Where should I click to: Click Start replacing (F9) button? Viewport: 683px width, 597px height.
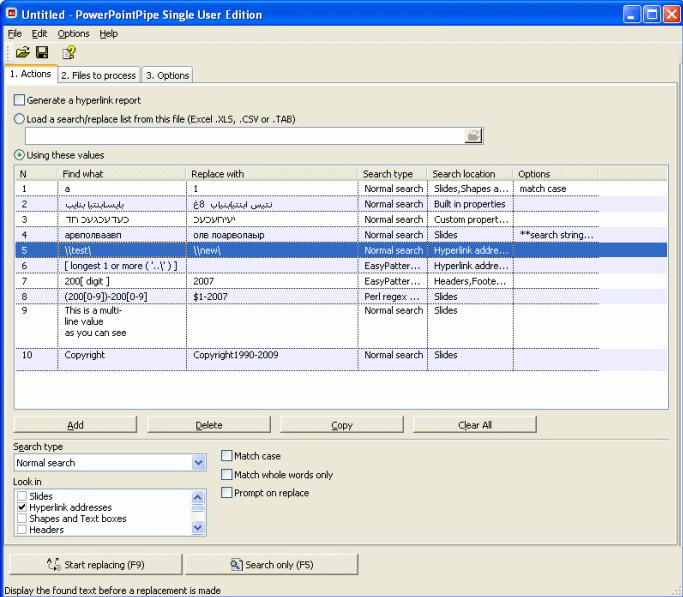tap(95, 564)
